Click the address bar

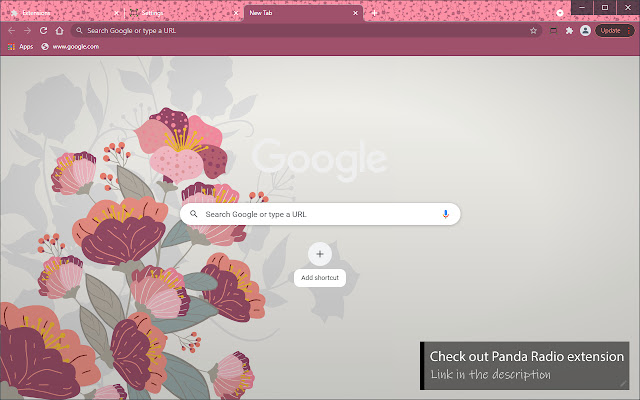point(306,31)
